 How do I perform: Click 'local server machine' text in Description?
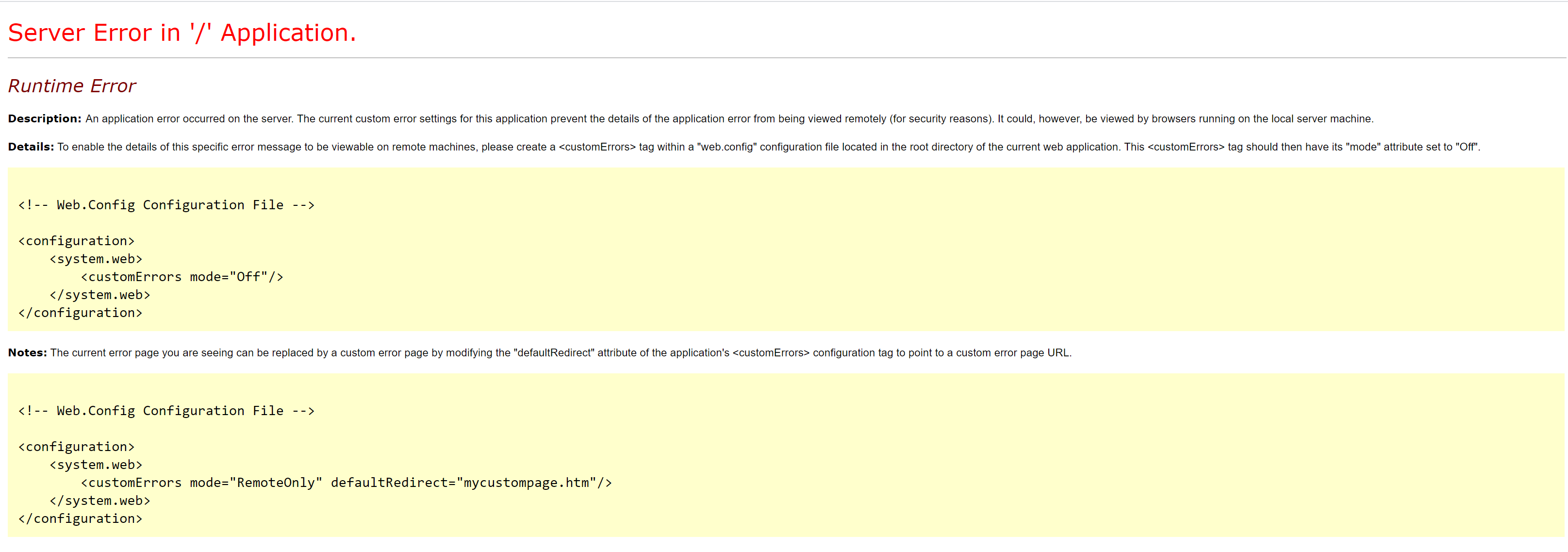[x=1321, y=118]
